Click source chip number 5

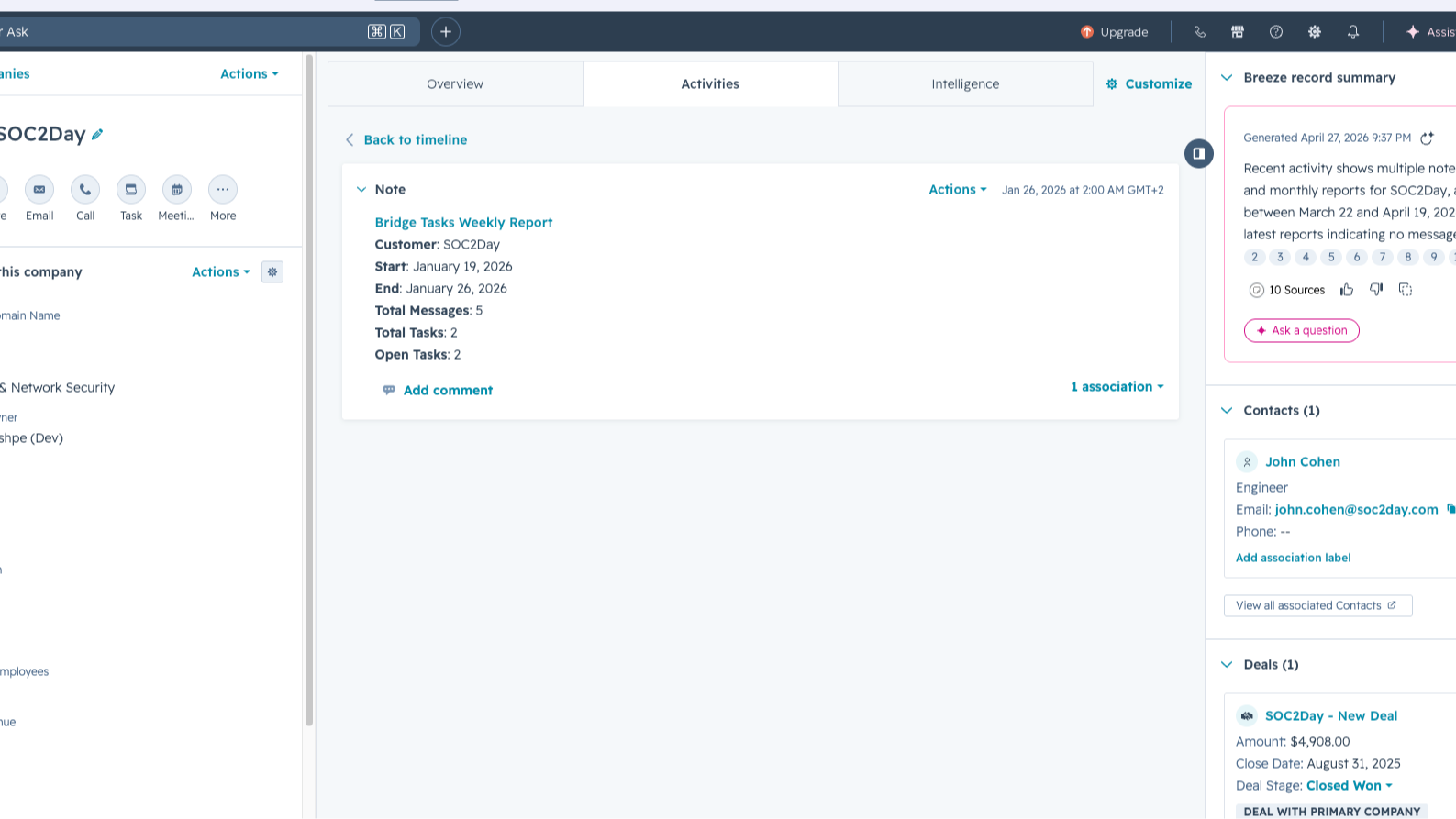pos(1331,257)
